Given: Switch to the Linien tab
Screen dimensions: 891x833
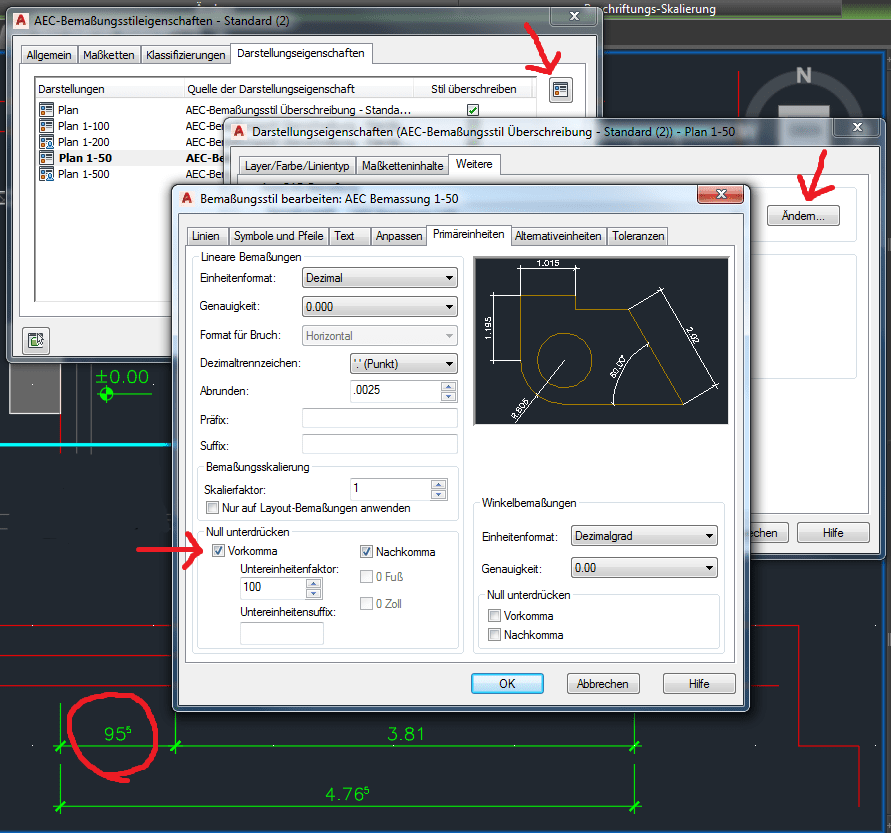Looking at the screenshot, I should pos(206,236).
